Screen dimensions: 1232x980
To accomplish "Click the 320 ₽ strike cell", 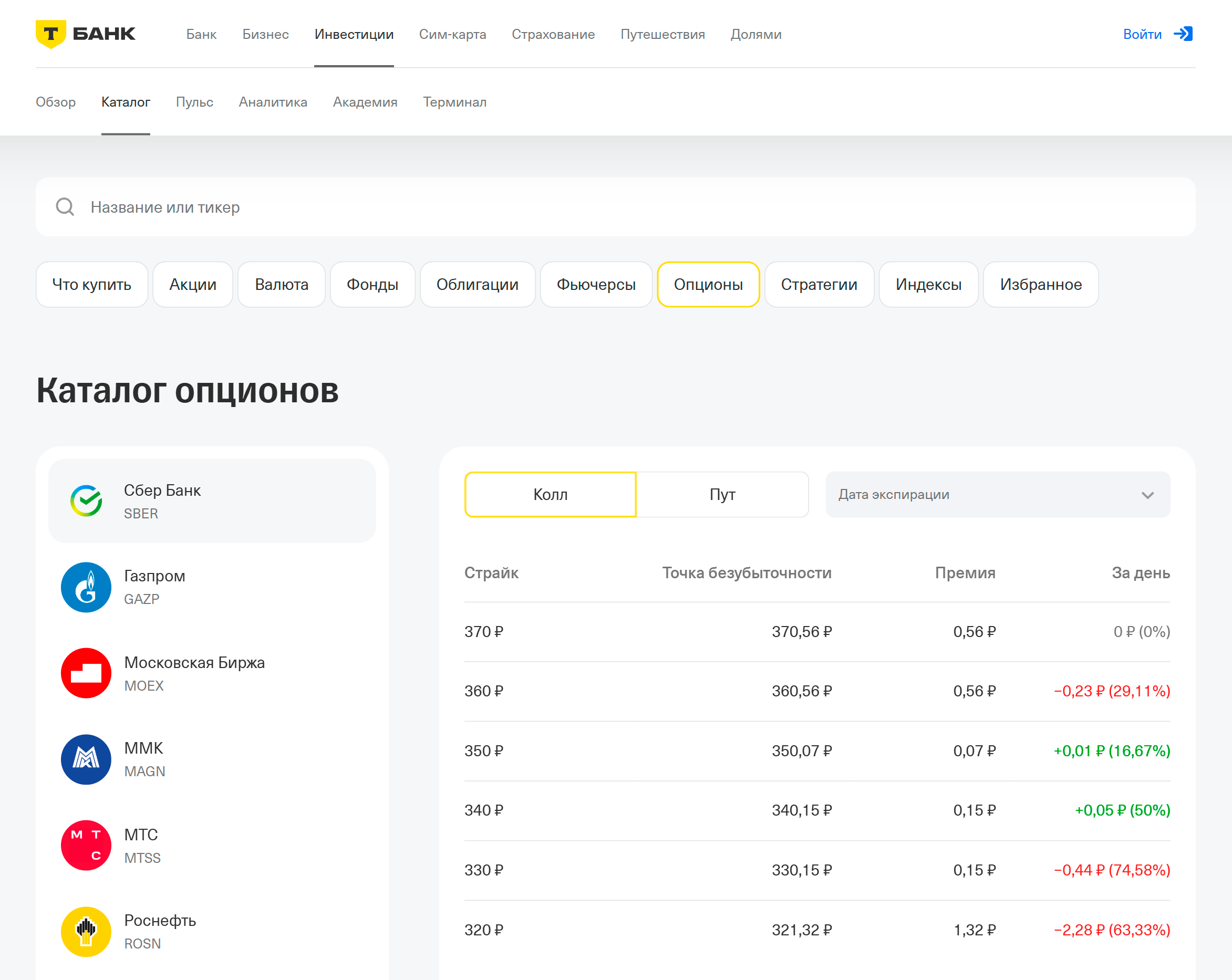I will pos(483,930).
